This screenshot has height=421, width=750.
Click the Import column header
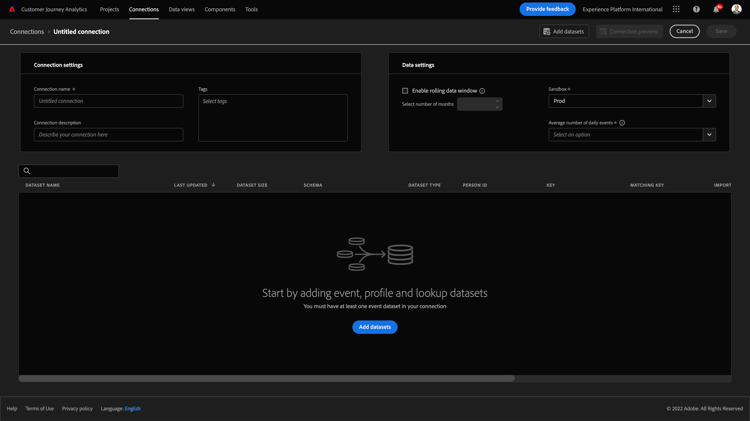722,185
